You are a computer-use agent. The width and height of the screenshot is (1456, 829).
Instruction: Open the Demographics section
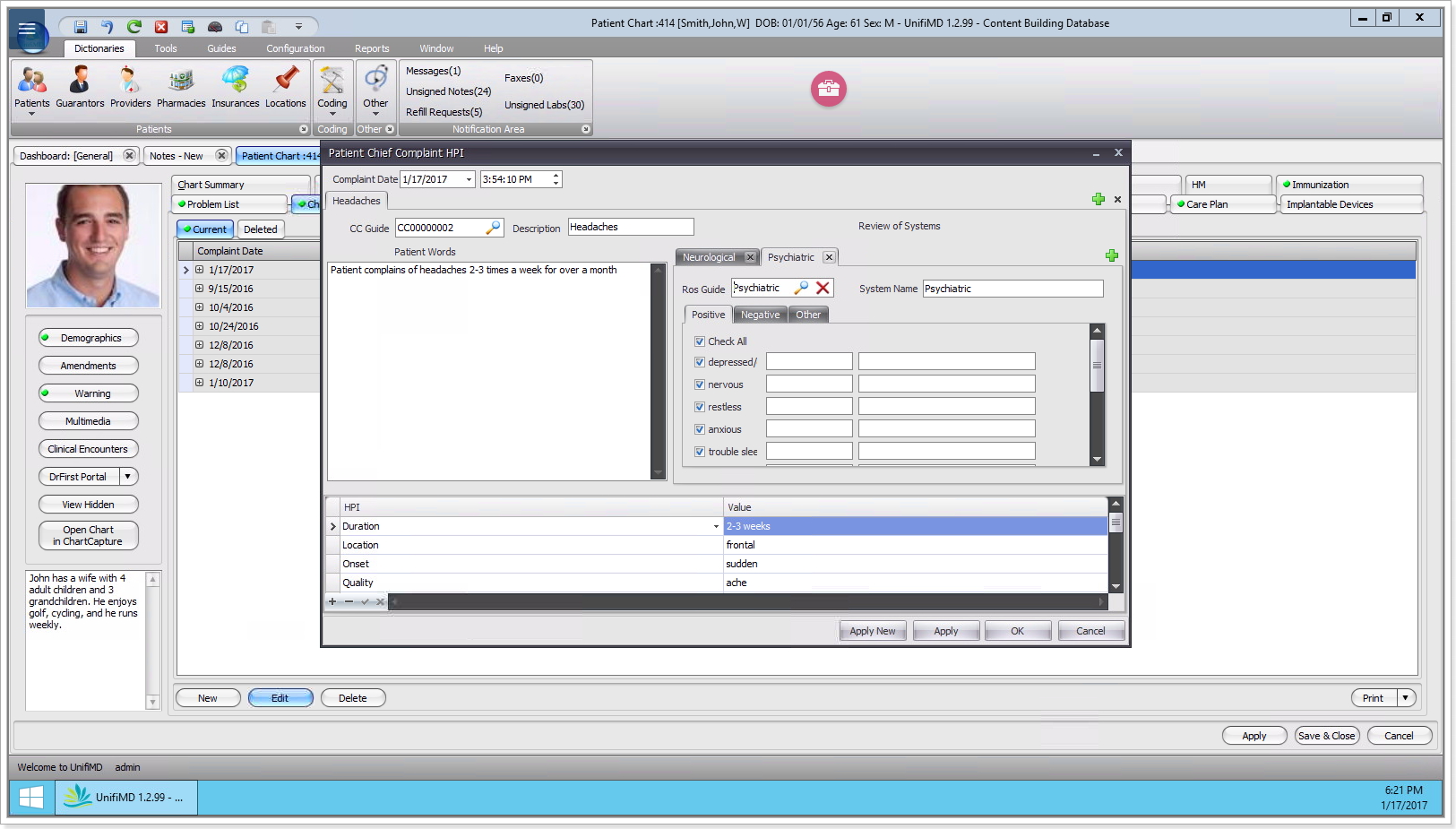coord(89,338)
